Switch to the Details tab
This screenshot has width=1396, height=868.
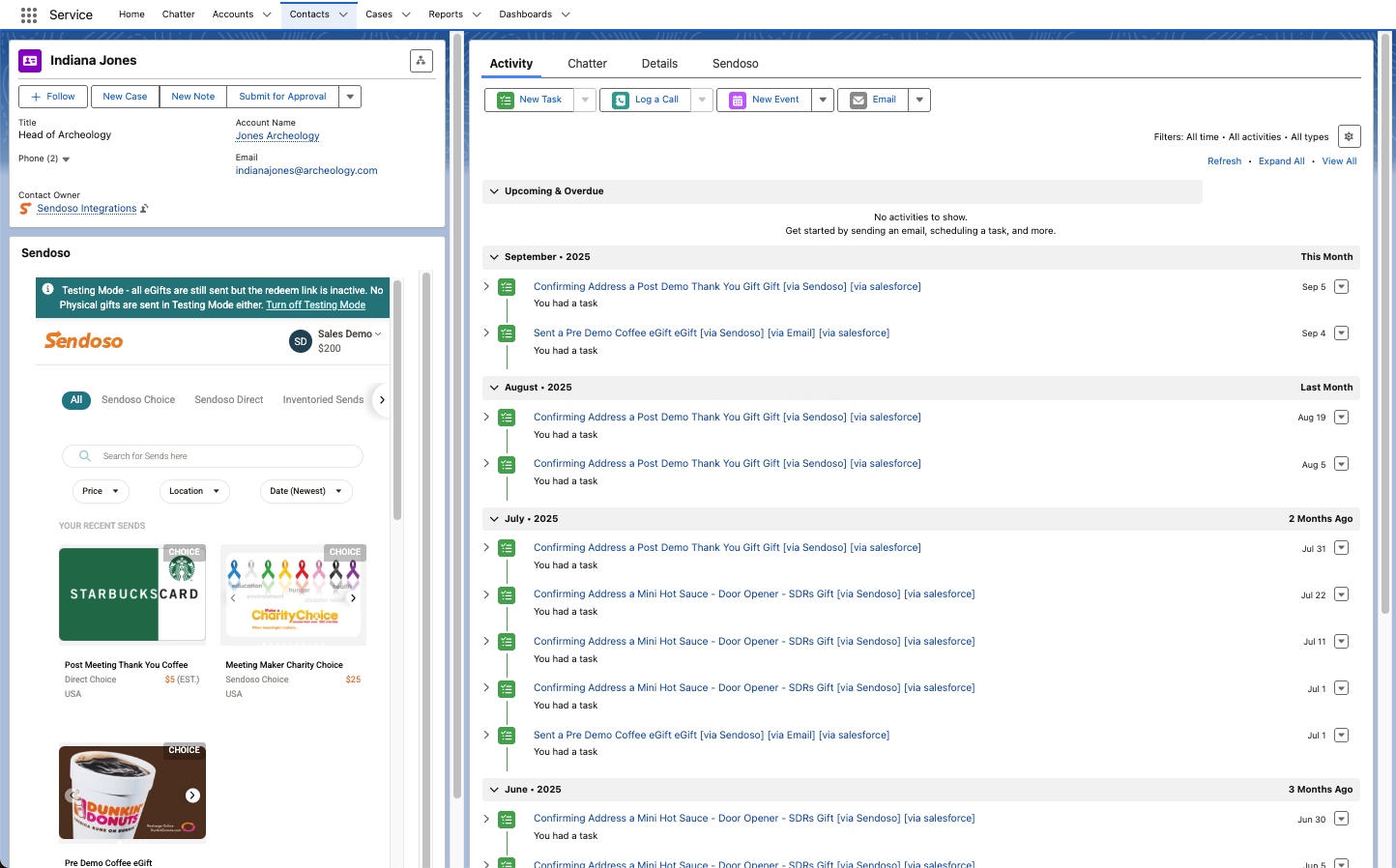(x=659, y=64)
